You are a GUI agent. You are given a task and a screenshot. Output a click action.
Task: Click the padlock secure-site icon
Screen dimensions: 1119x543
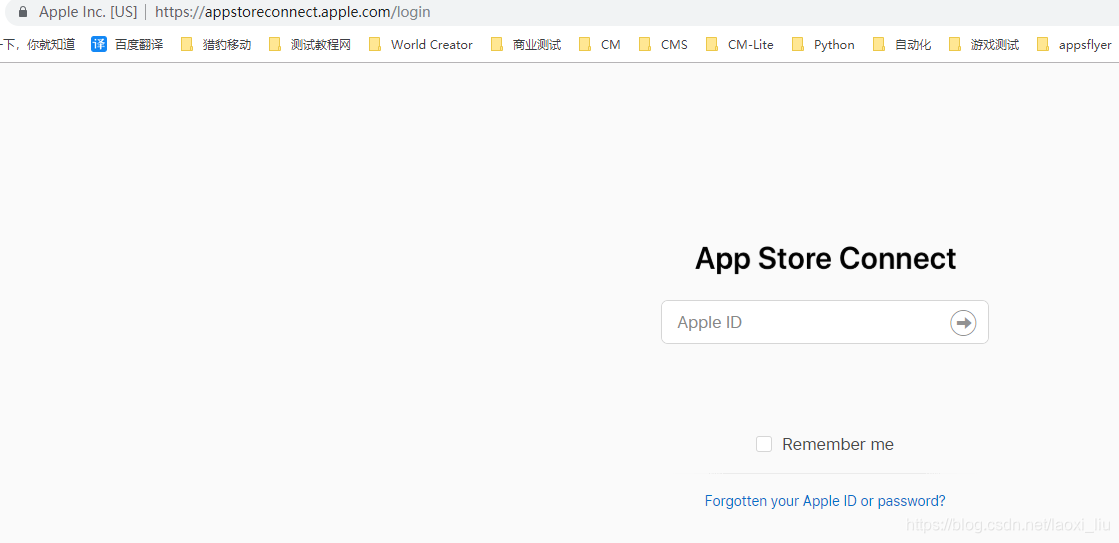tap(23, 12)
